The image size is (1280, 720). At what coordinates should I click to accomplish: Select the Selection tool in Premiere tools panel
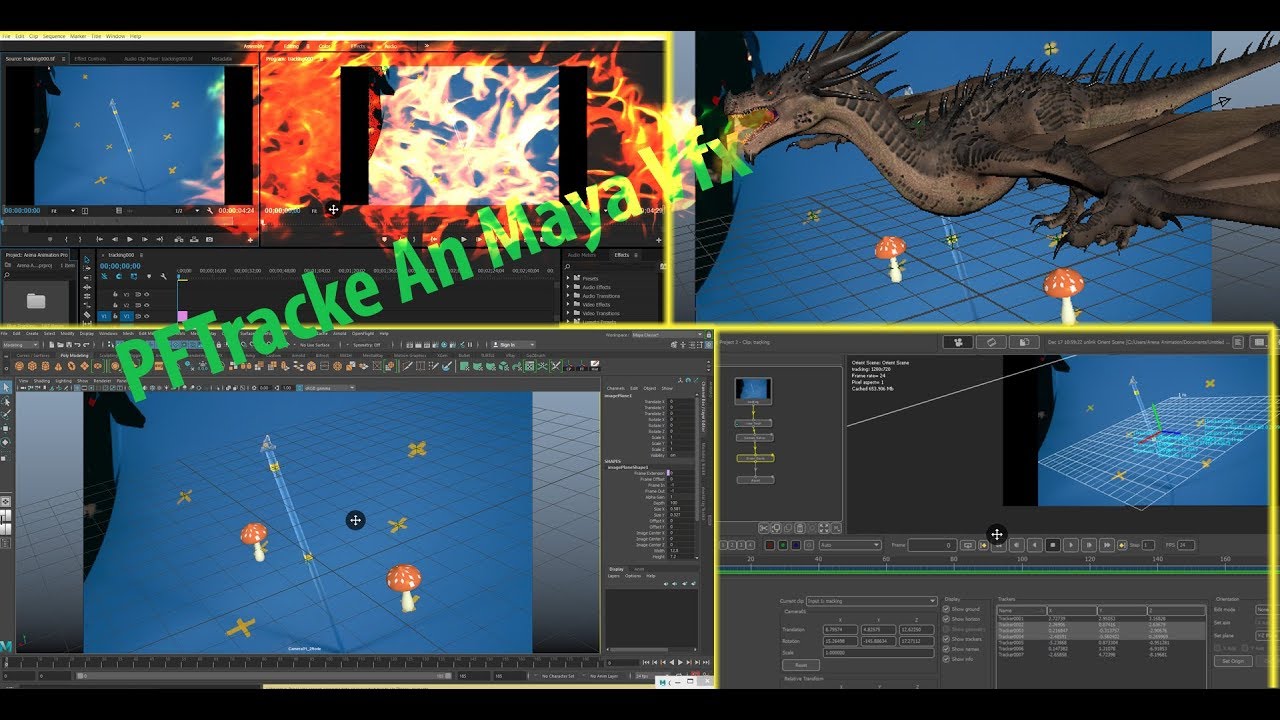point(87,259)
